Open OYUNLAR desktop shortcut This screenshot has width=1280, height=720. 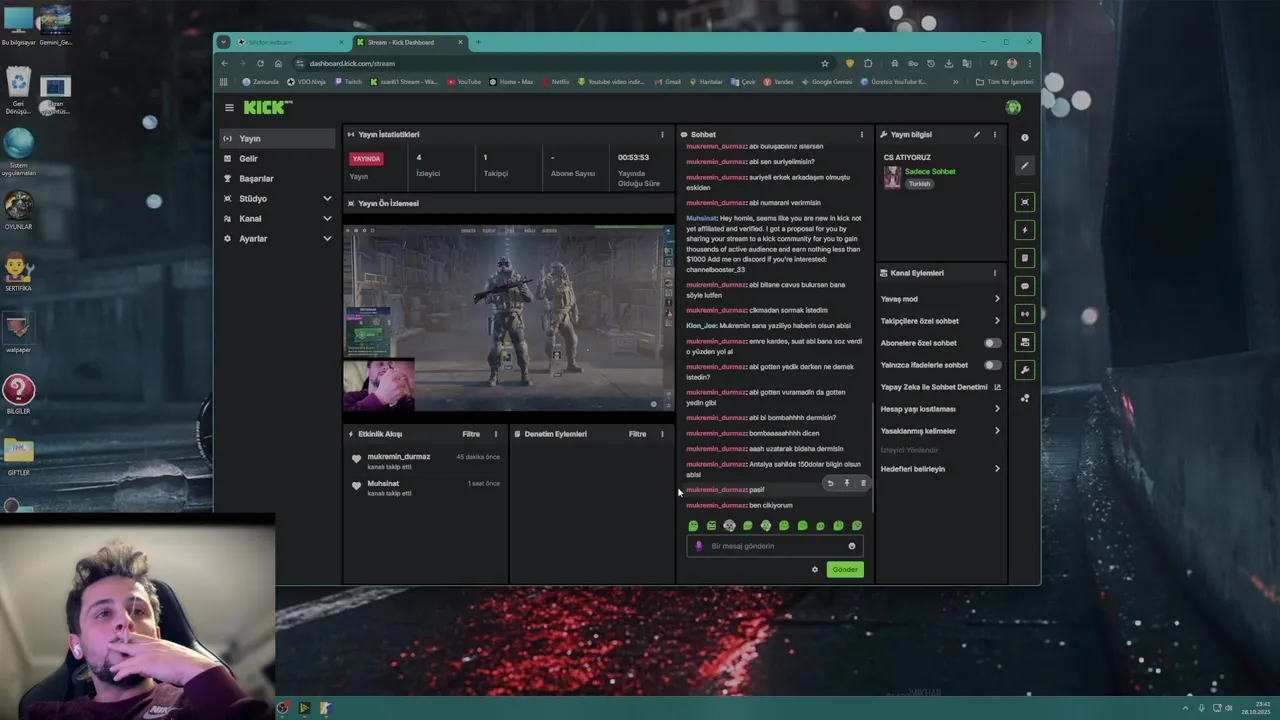[18, 209]
